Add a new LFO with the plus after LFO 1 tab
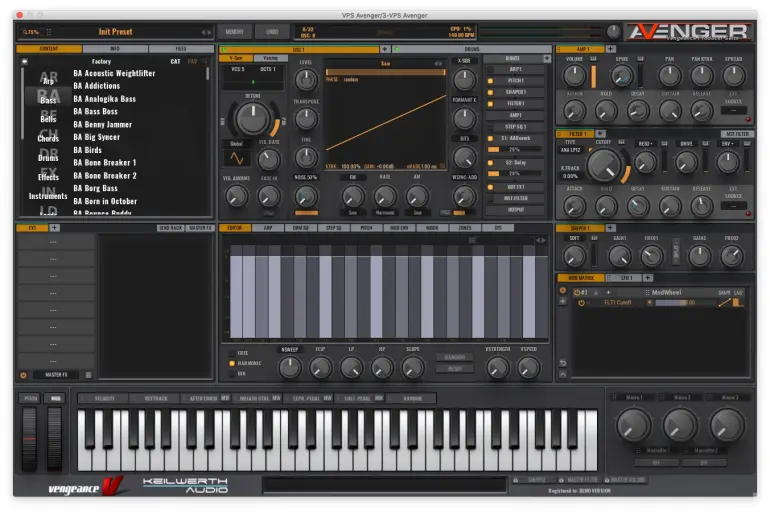 coord(648,278)
